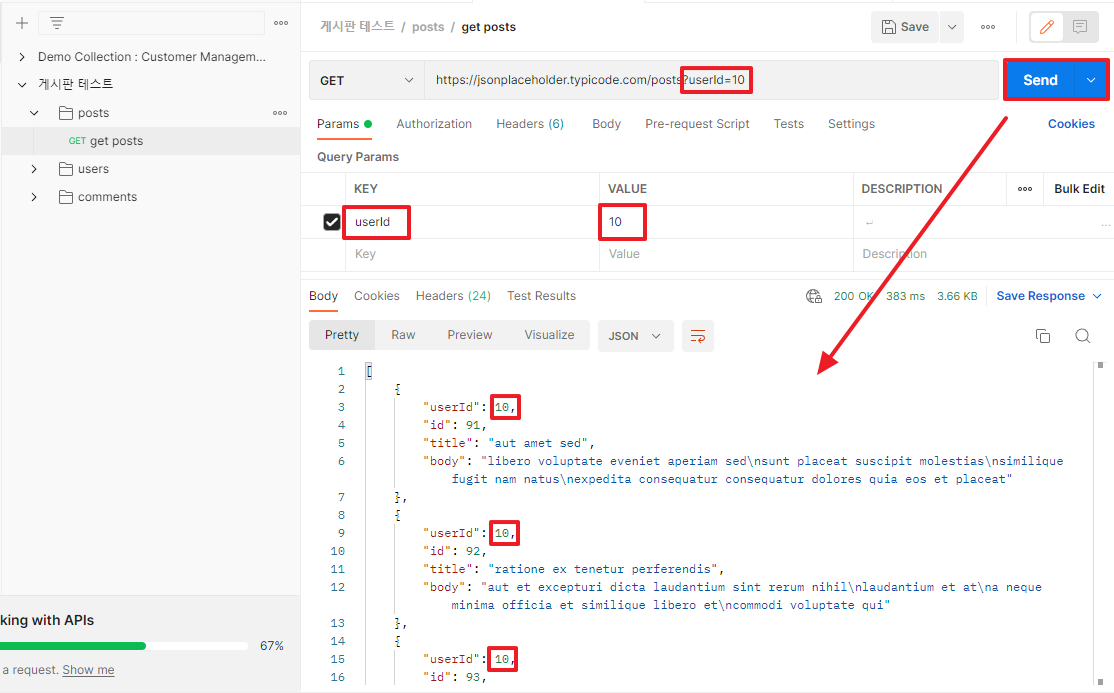Viewport: 1114px width, 693px height.
Task: Open Query Params column options menu
Action: (1024, 189)
